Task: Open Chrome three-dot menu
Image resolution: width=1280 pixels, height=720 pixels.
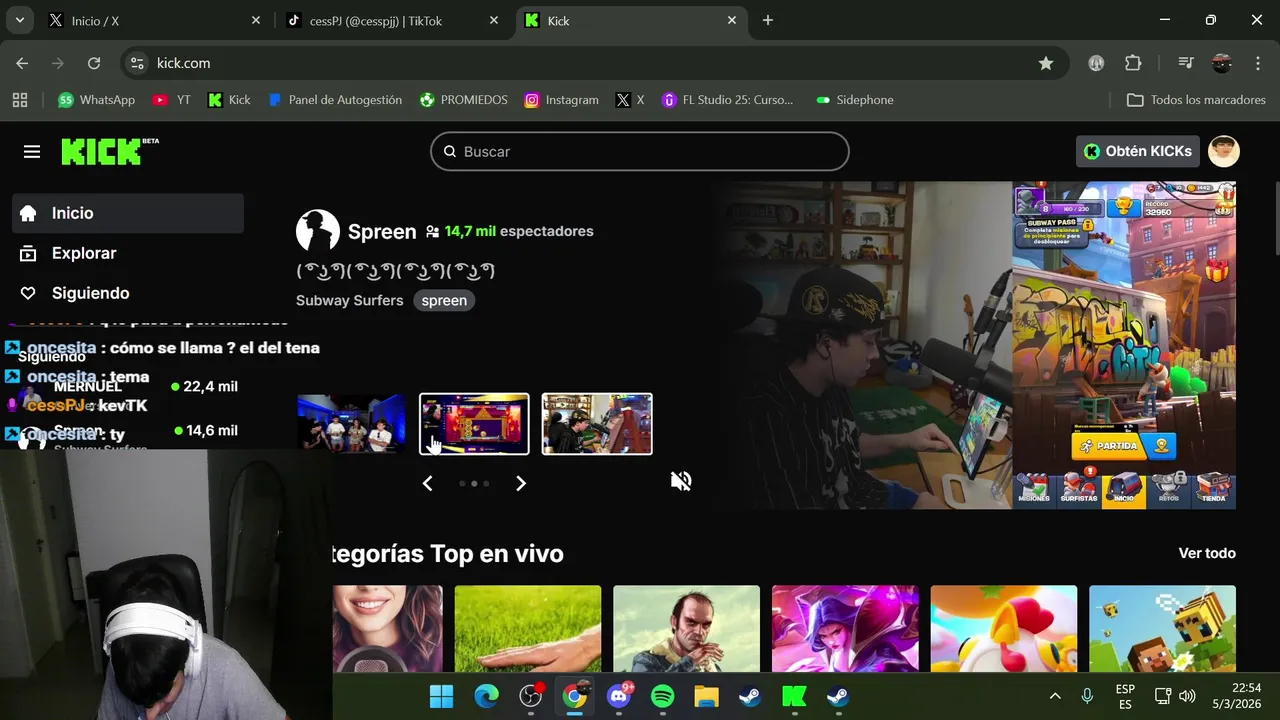Action: (1258, 63)
